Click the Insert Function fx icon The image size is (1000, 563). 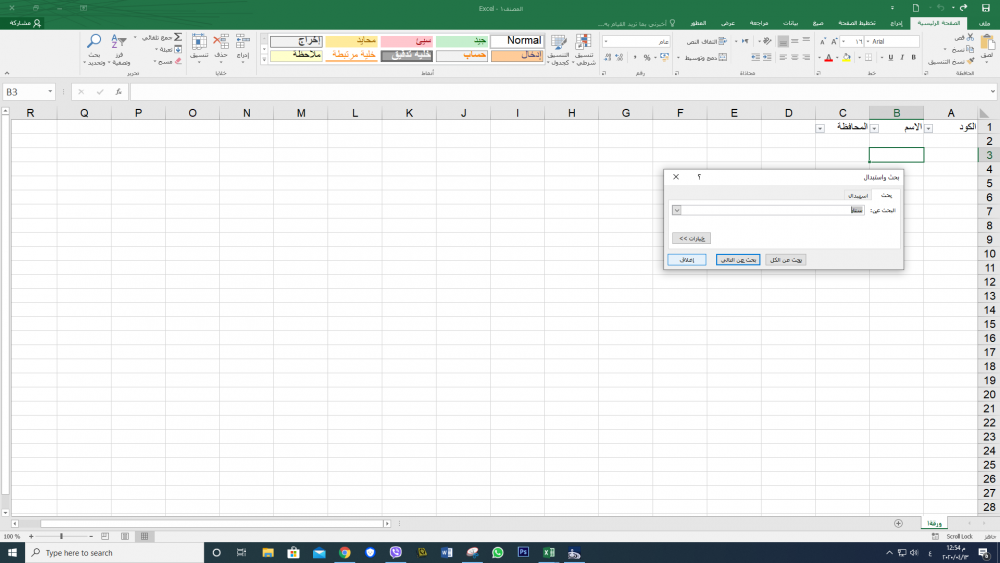pyautogui.click(x=119, y=92)
